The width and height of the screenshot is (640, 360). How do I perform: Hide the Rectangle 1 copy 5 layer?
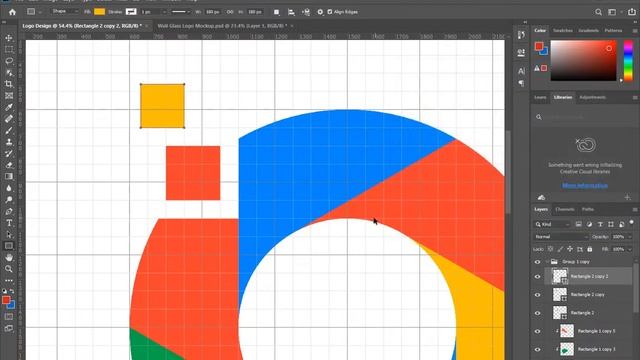click(538, 331)
